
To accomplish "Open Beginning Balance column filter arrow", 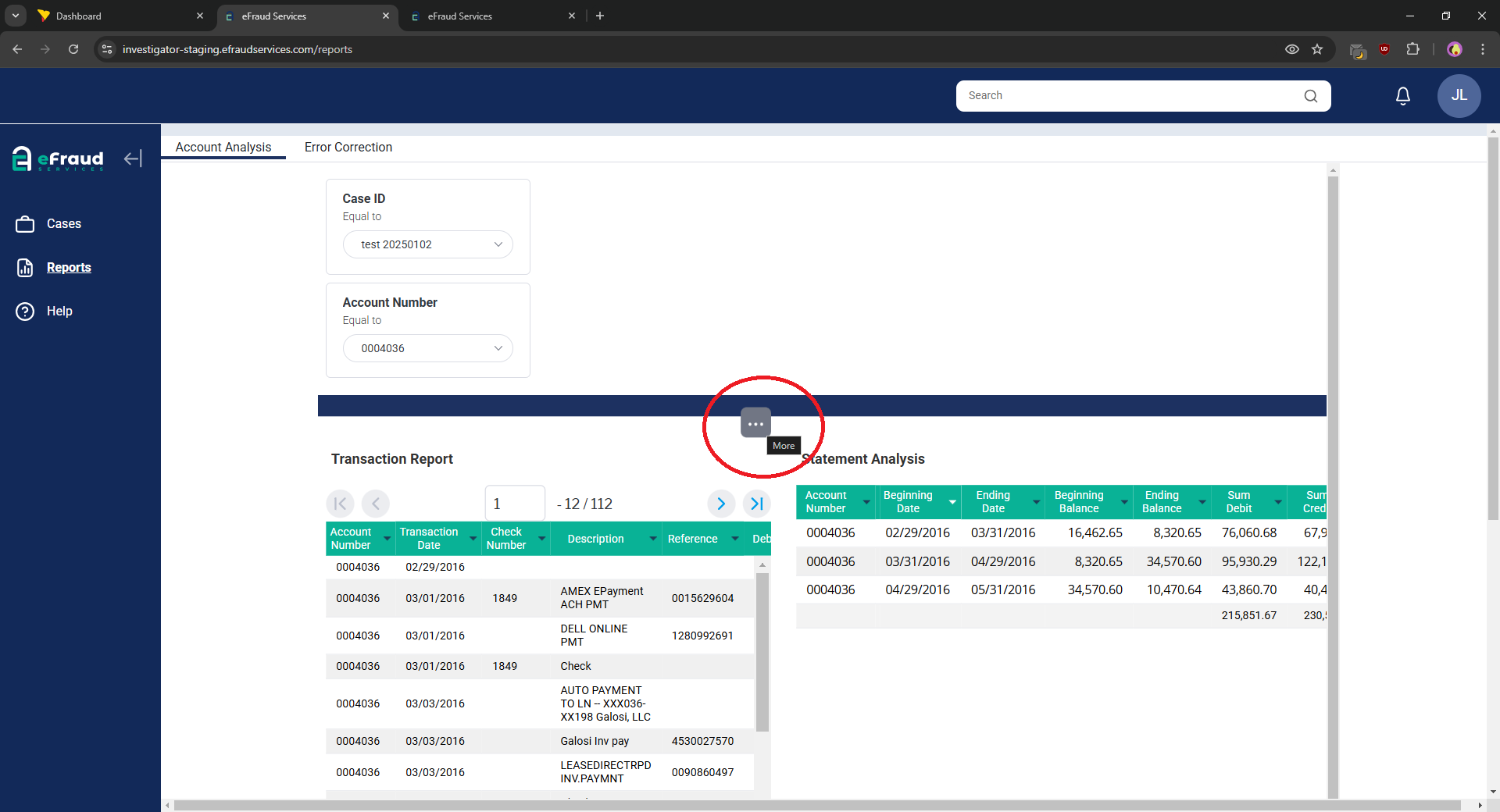I will [x=1124, y=502].
